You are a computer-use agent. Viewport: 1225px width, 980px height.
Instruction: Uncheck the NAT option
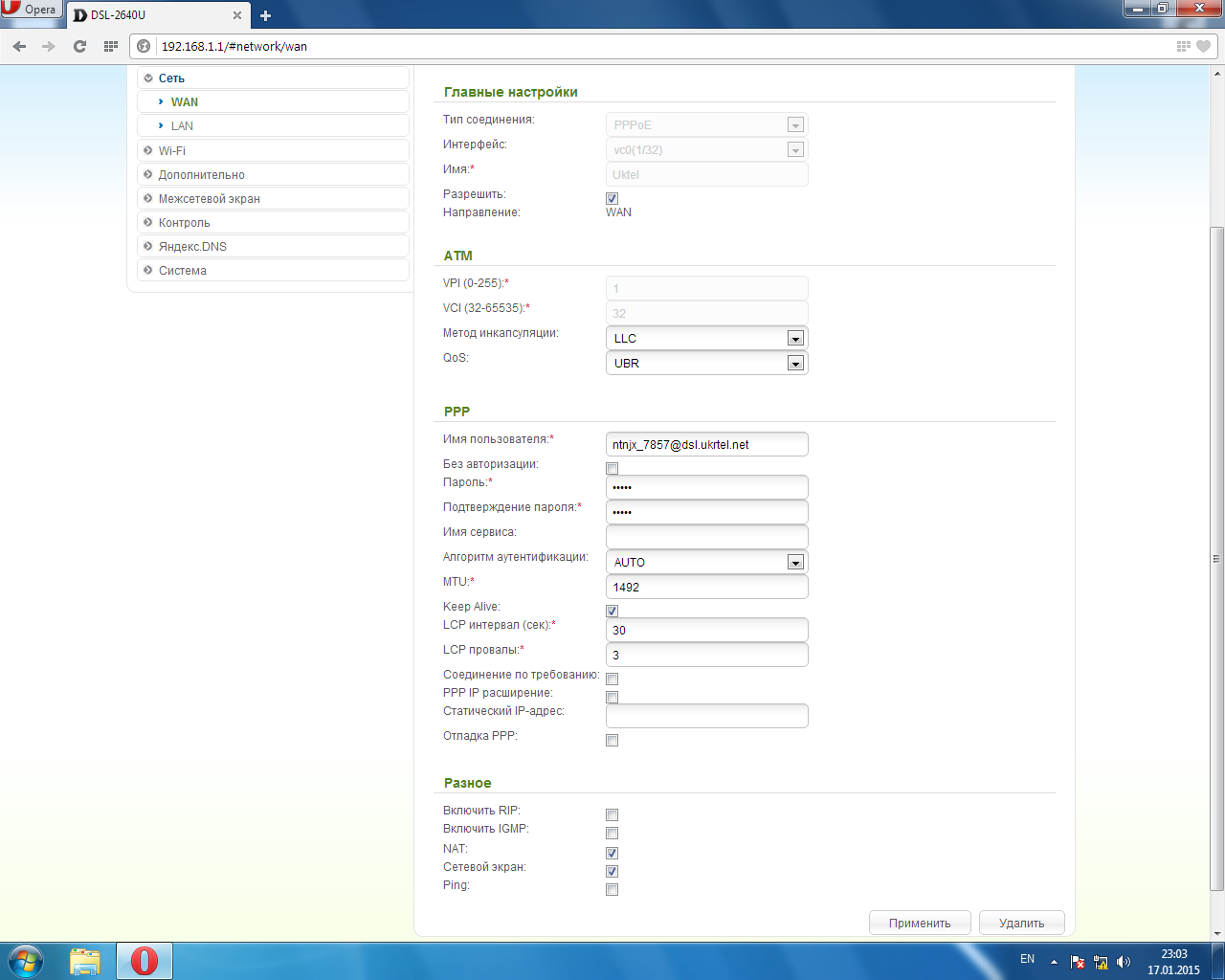coord(612,853)
